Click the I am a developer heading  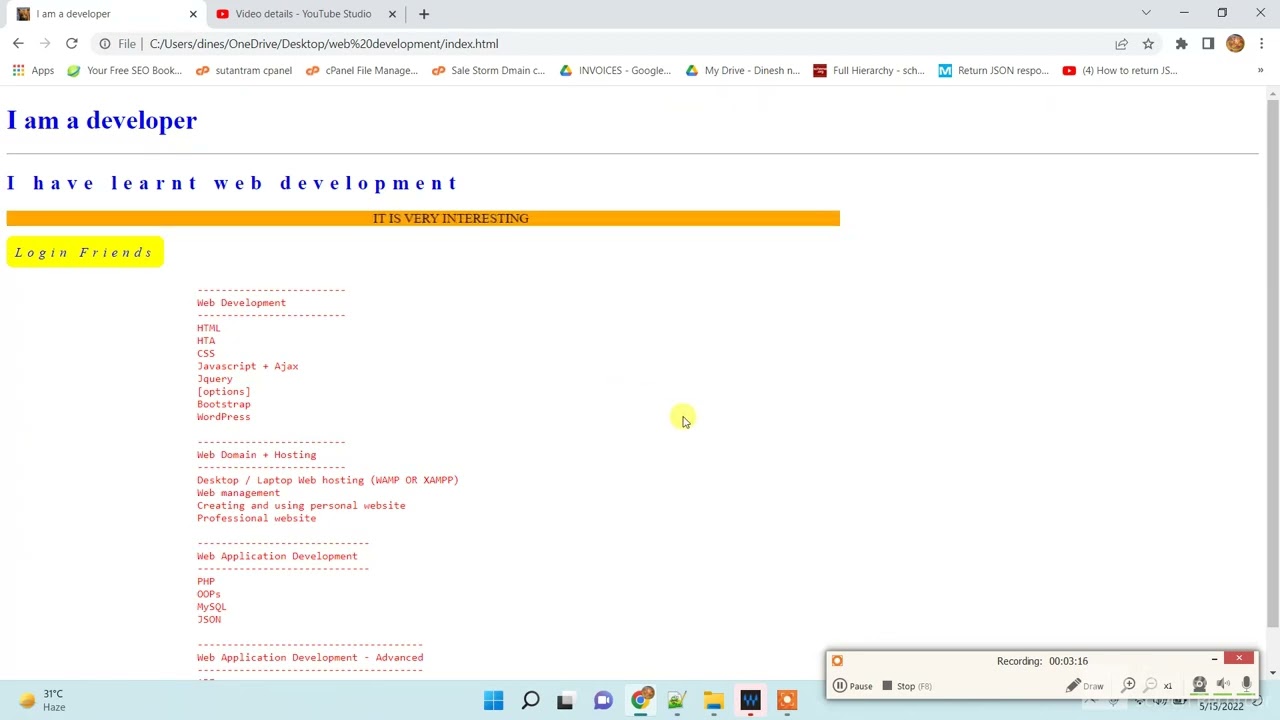(x=102, y=120)
